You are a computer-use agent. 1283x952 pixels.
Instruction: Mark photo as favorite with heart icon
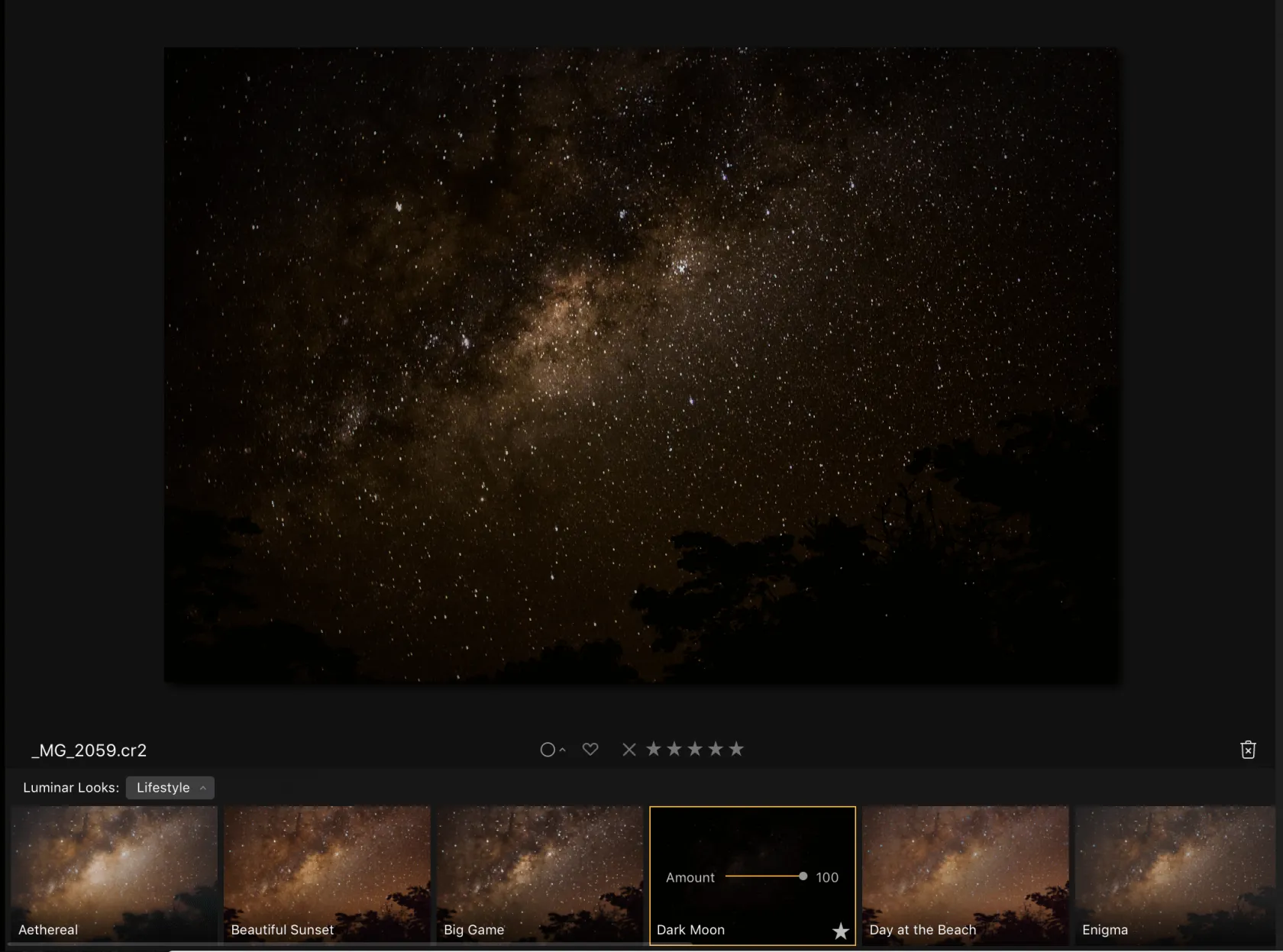590,750
